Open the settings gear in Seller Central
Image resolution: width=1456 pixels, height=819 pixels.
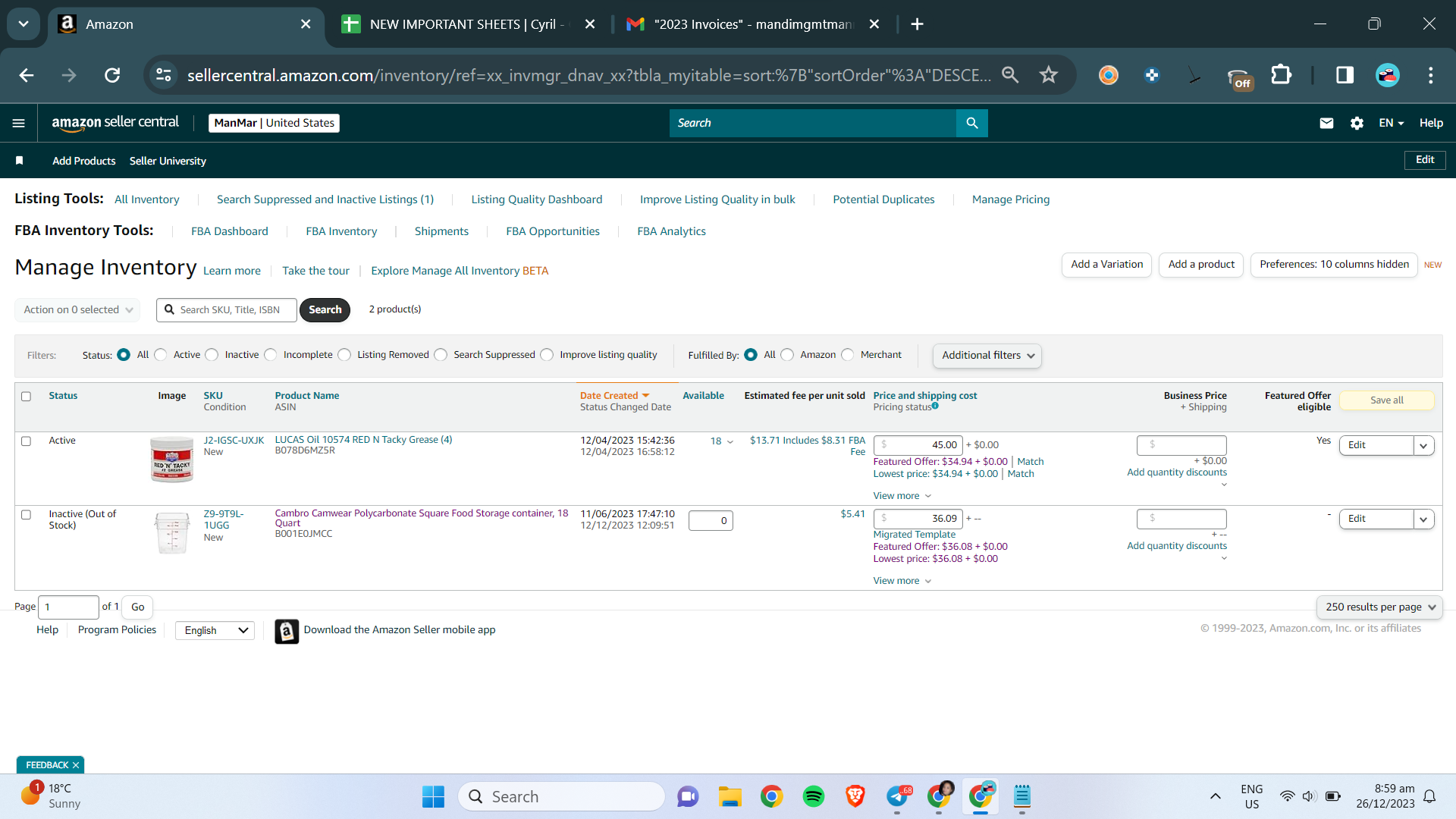click(1357, 123)
